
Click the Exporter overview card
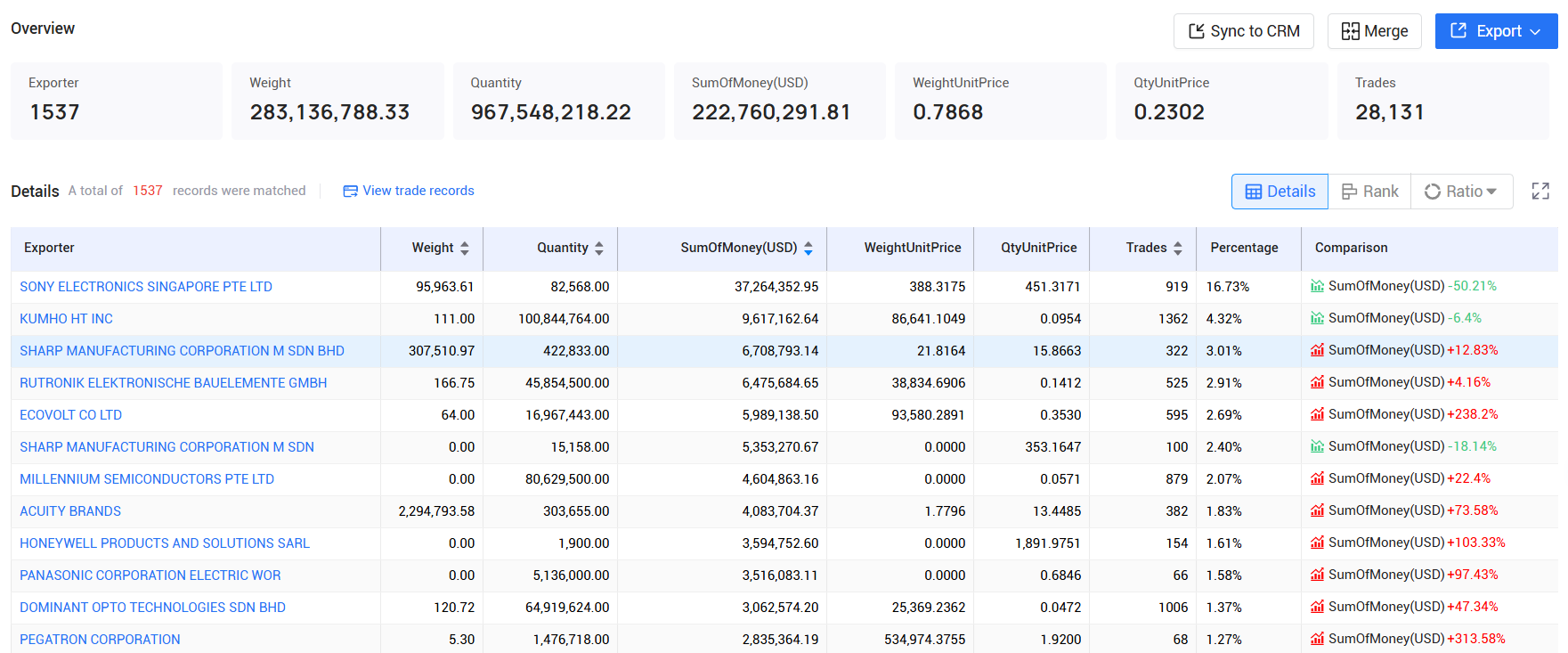(x=117, y=101)
